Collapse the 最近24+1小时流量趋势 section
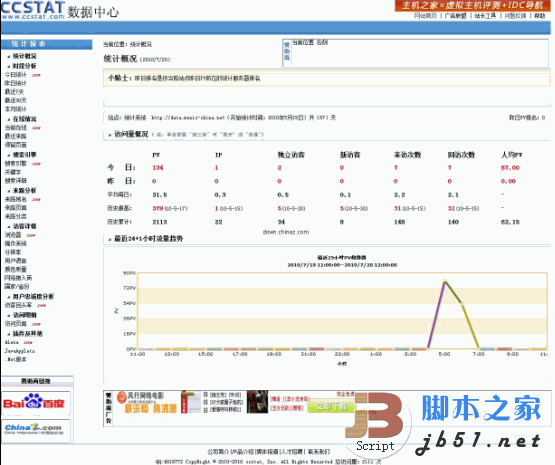This screenshot has width=555, height=465. [x=110, y=239]
